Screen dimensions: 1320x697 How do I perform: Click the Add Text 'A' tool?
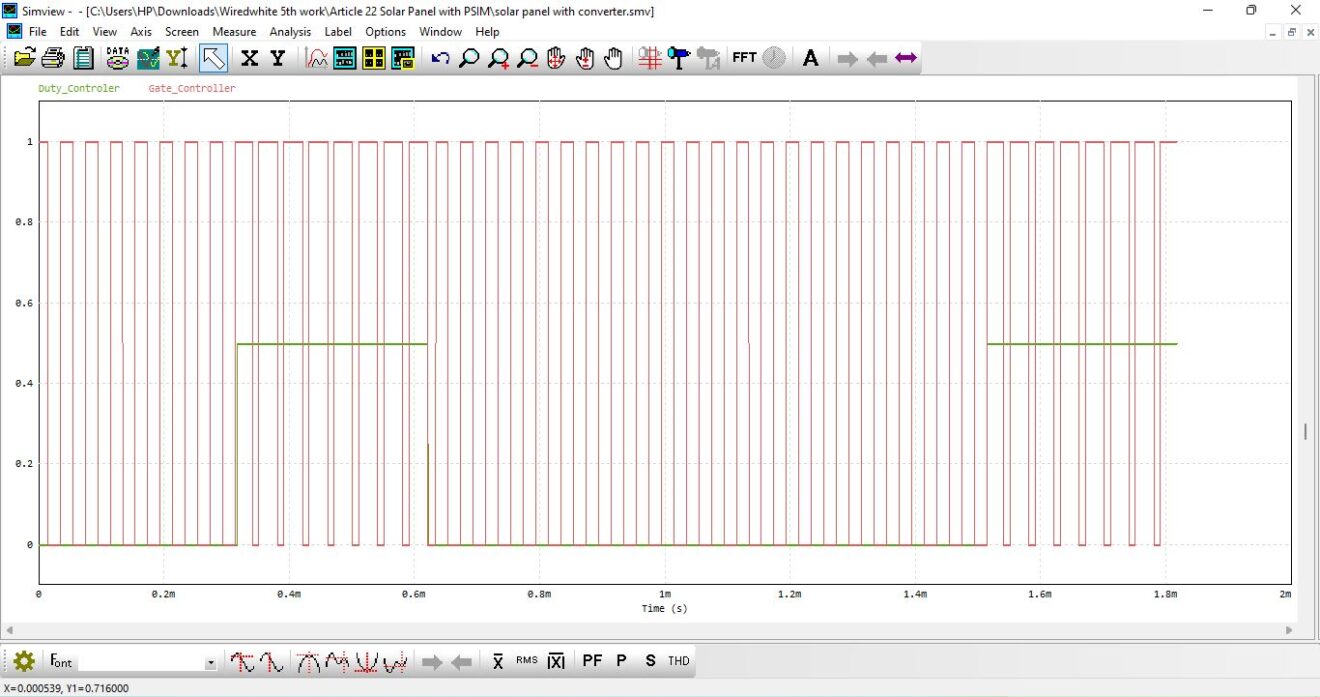tap(810, 57)
